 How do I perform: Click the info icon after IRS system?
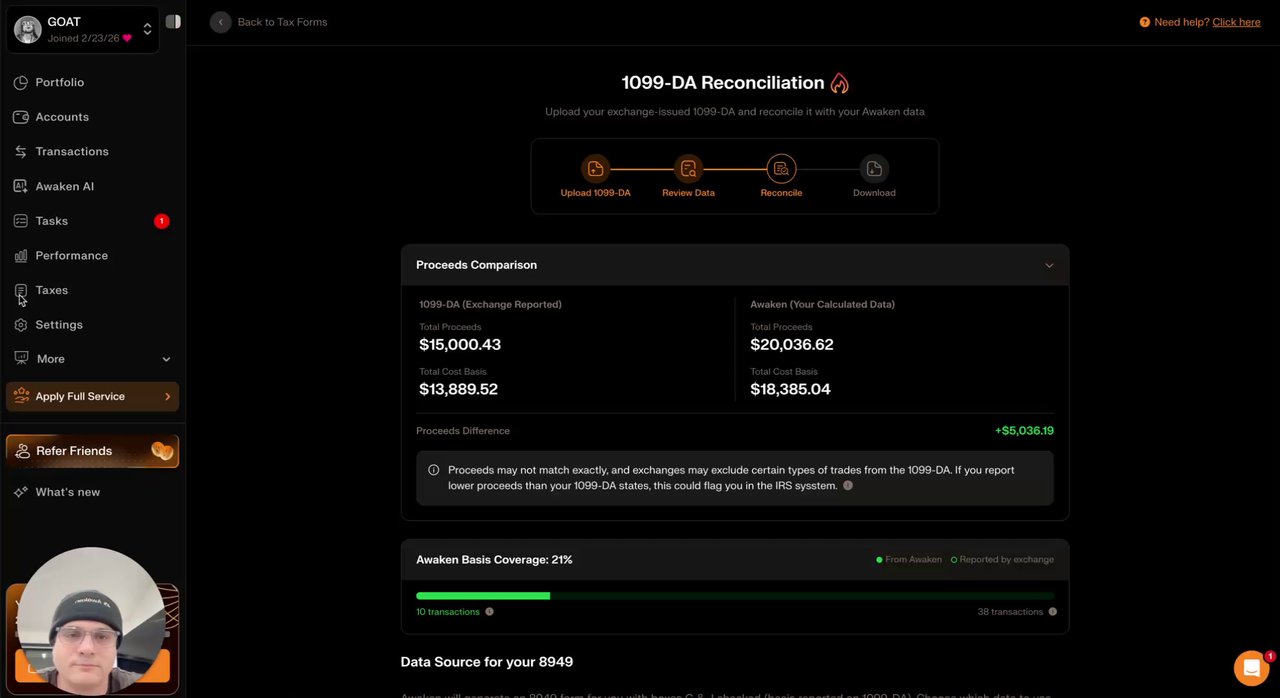[848, 485]
